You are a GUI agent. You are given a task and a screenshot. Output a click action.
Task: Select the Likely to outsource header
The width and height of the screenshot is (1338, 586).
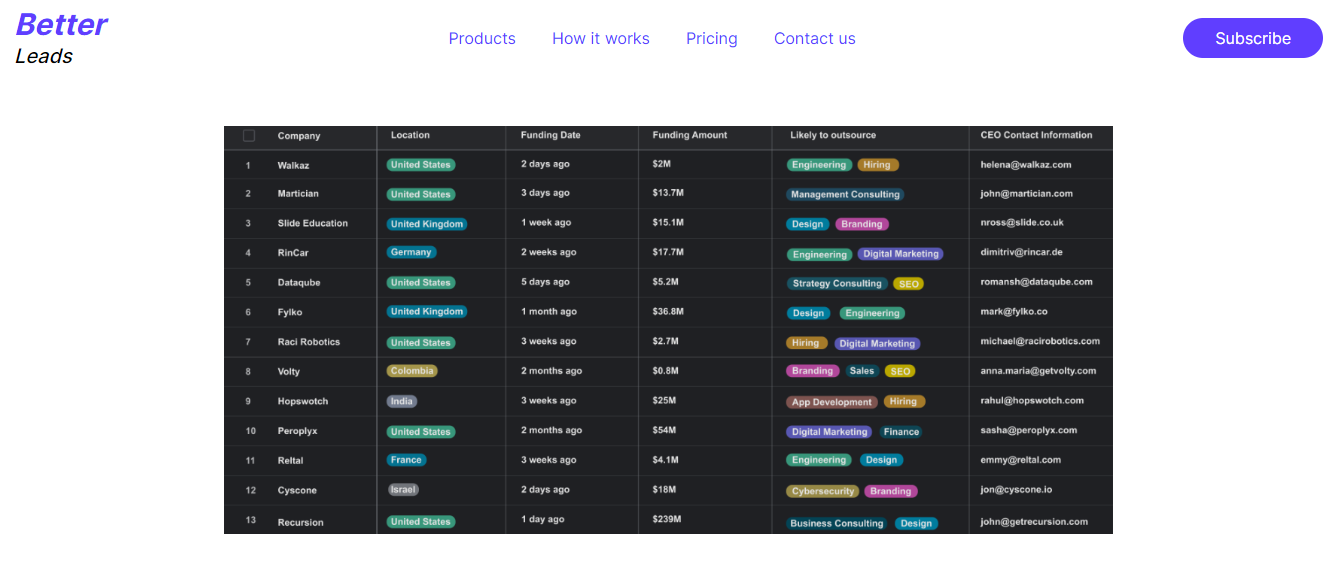point(833,135)
